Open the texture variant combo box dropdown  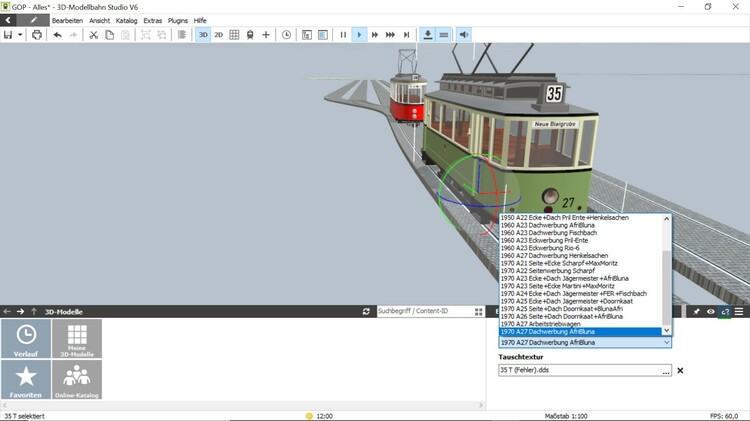coord(666,343)
